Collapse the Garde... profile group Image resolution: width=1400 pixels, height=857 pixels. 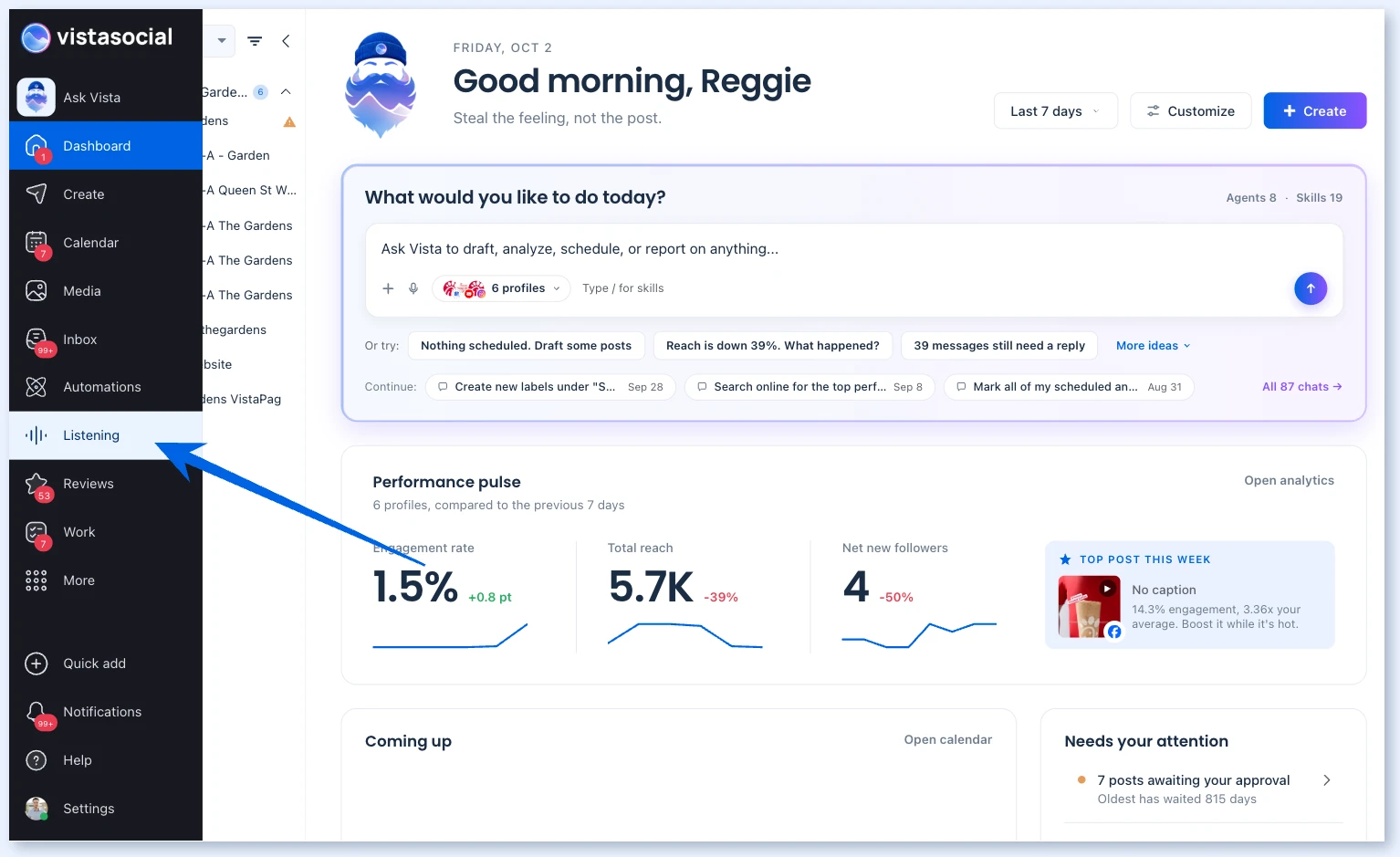[x=286, y=92]
